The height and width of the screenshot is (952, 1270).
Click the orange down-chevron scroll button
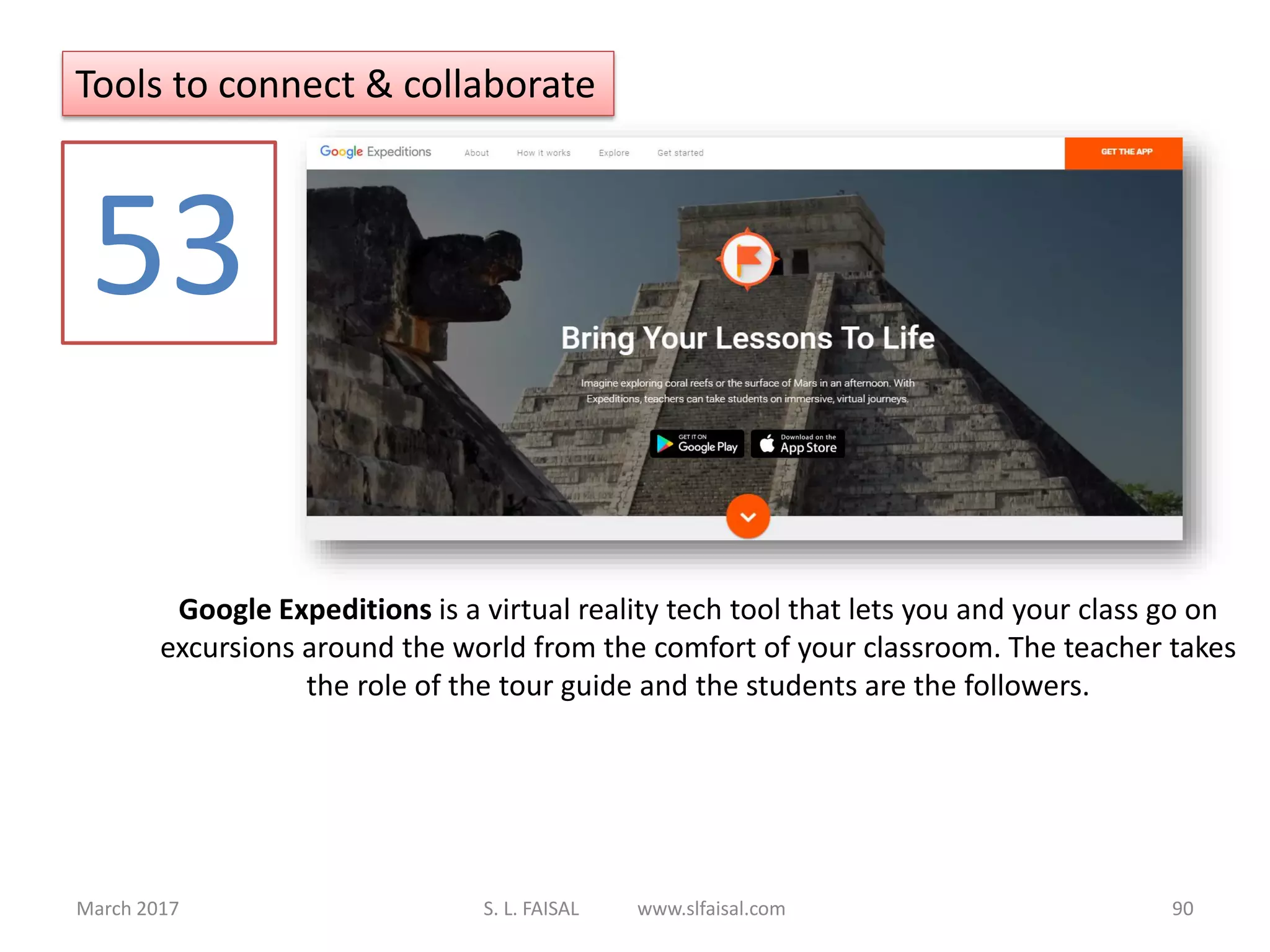coord(748,516)
